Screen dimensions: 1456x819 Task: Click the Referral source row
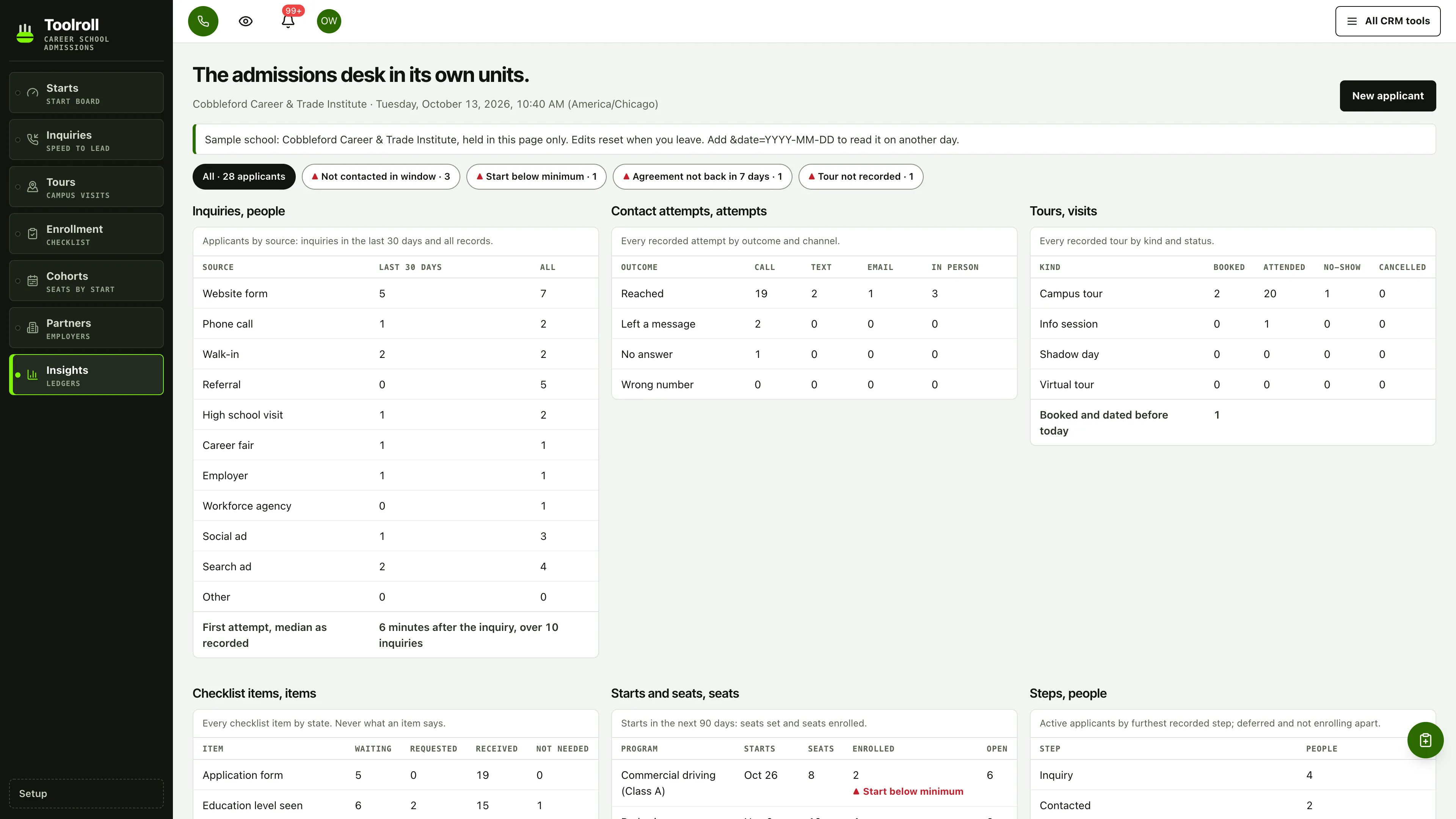pyautogui.click(x=395, y=384)
